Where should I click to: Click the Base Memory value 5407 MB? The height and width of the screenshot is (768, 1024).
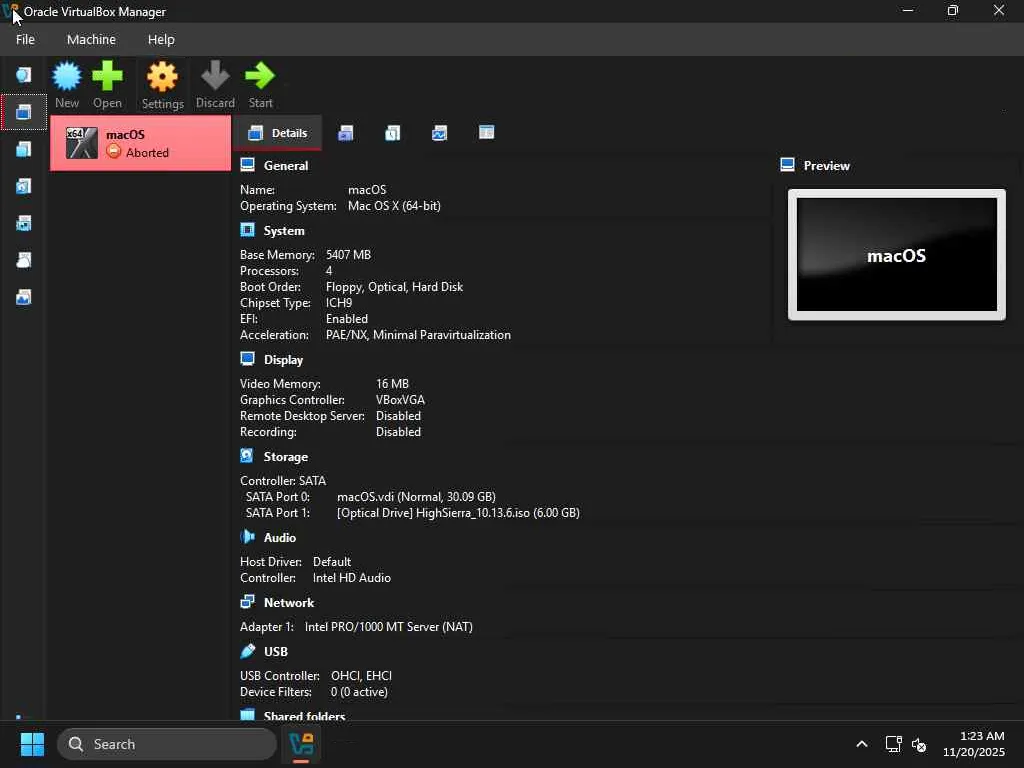click(348, 255)
